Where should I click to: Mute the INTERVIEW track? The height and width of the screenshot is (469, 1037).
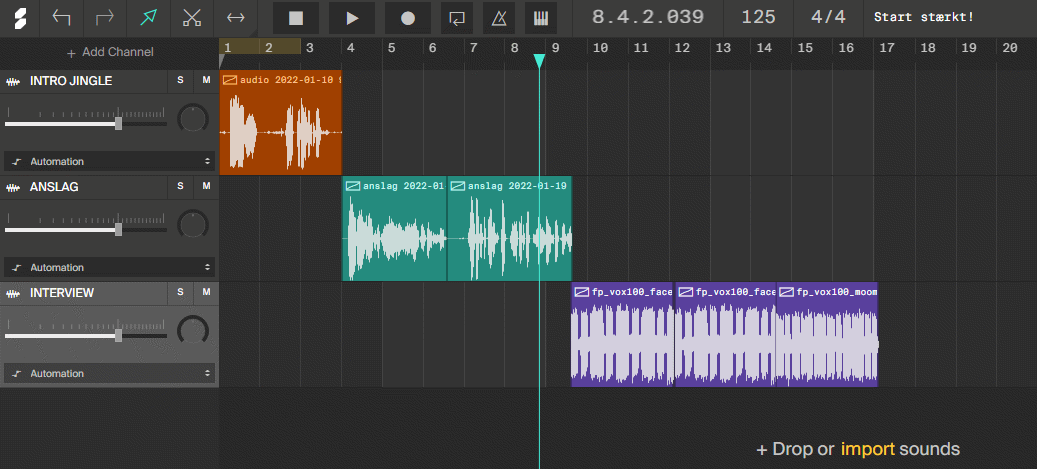pos(206,292)
